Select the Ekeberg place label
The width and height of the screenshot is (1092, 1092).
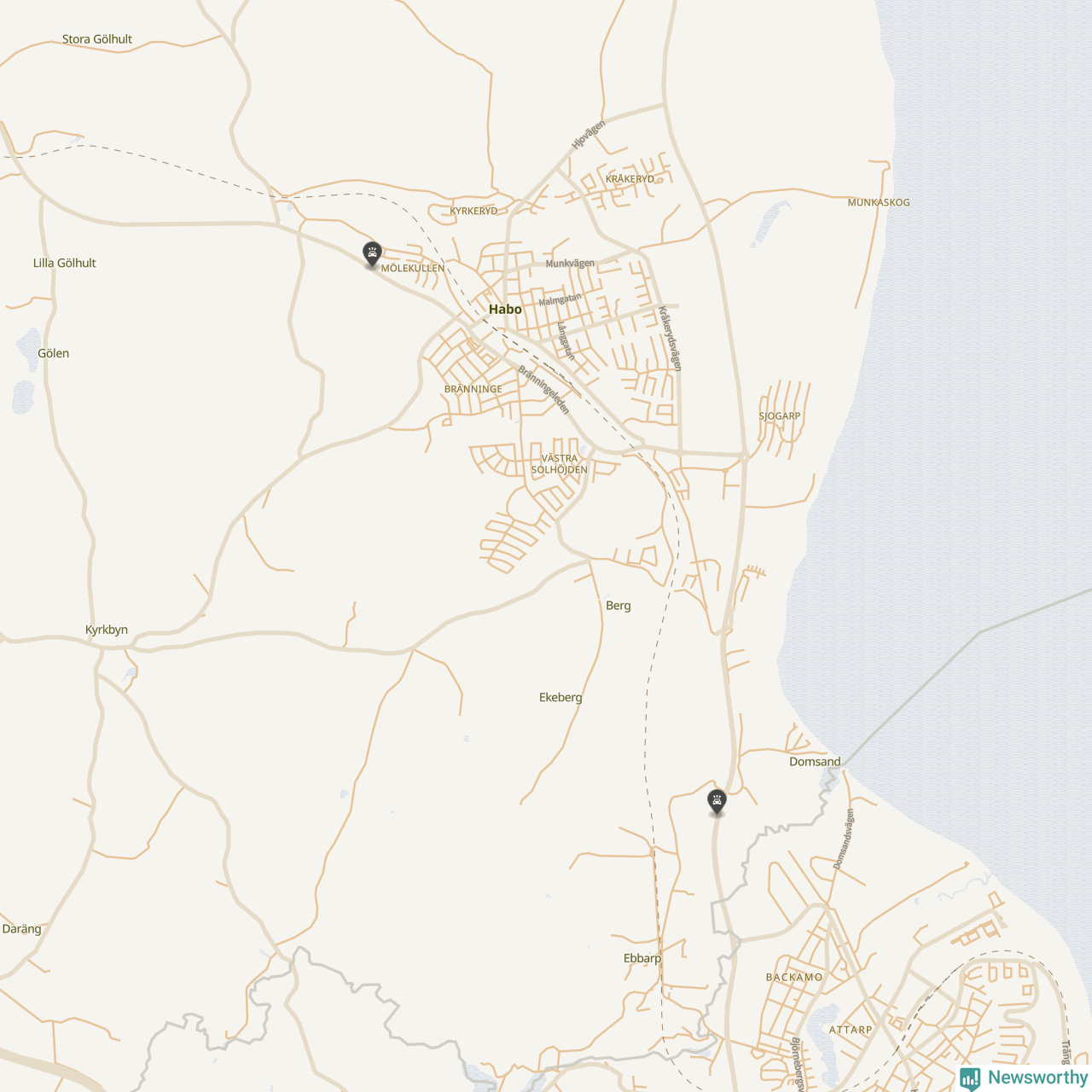(561, 698)
